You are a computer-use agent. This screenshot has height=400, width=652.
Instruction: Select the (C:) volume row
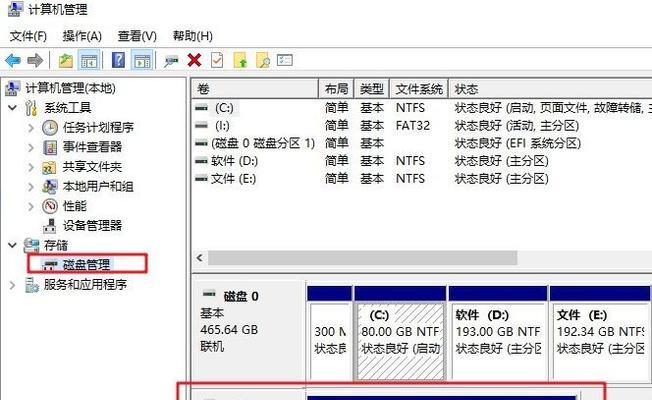422,108
